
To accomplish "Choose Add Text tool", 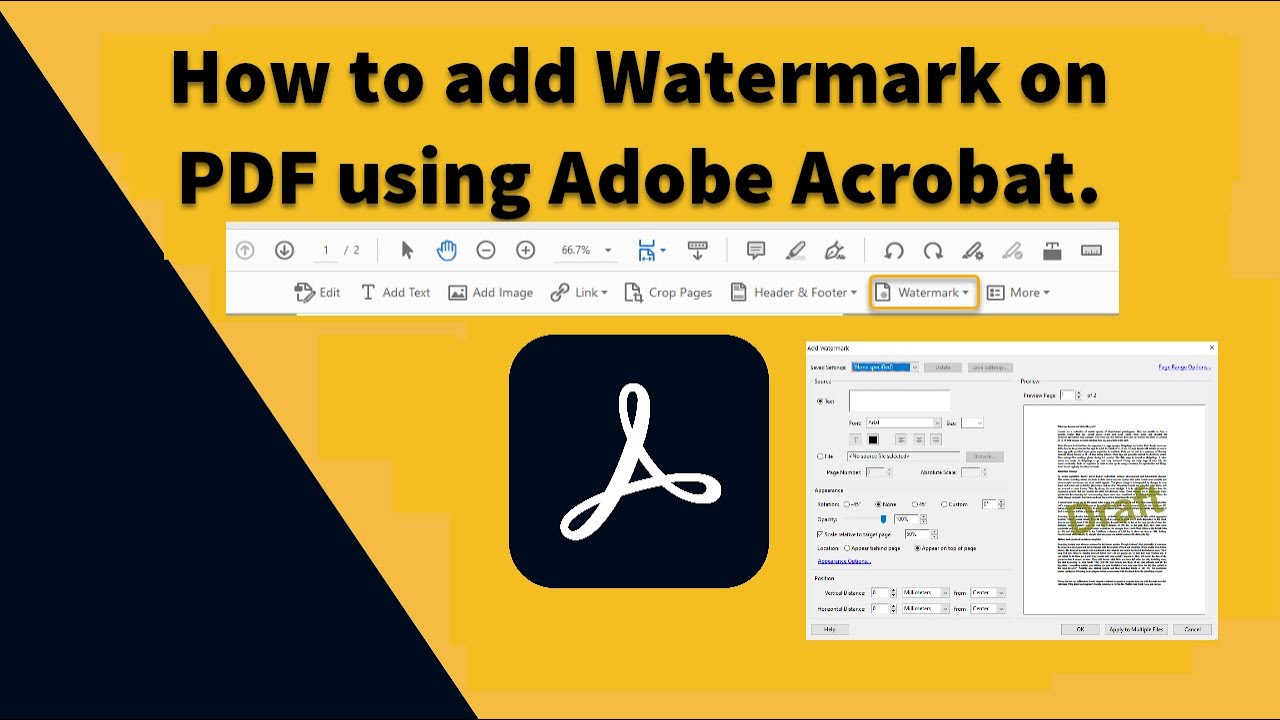I will point(395,292).
